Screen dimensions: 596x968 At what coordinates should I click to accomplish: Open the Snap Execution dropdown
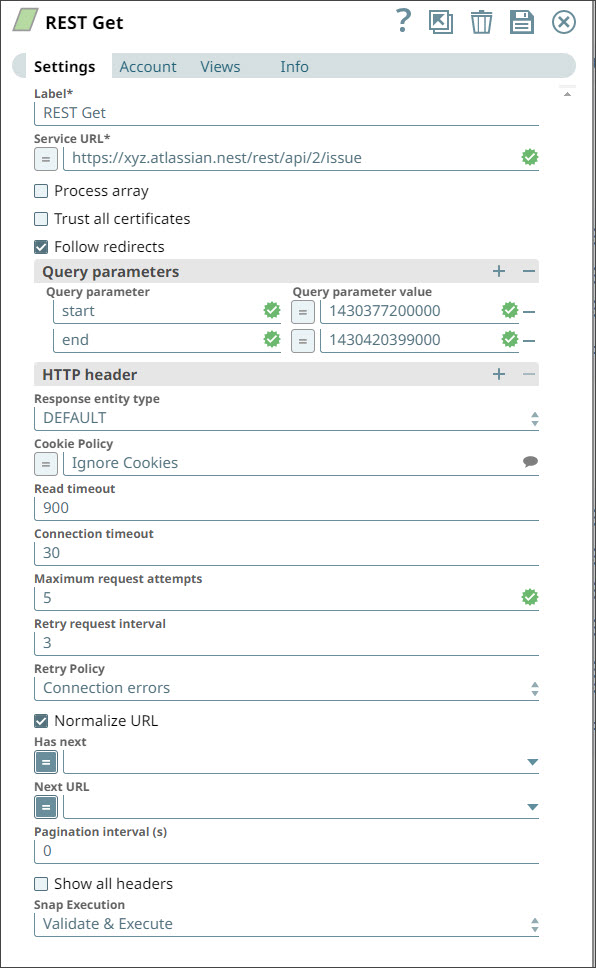tap(534, 923)
